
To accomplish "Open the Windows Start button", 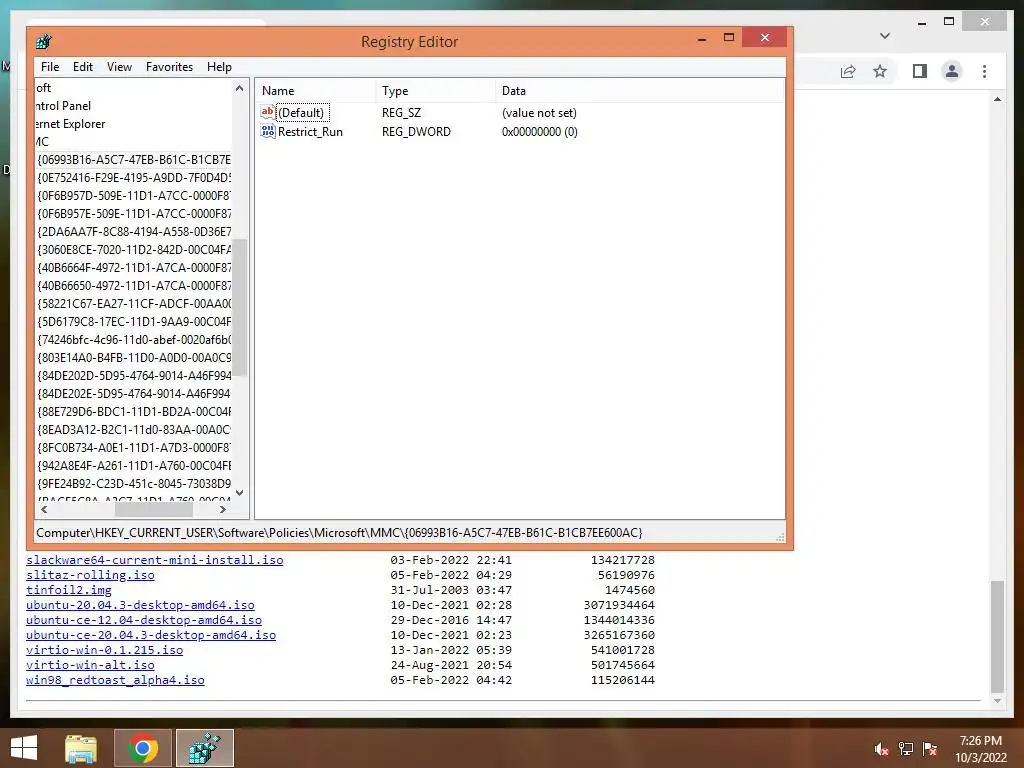I will tap(24, 748).
